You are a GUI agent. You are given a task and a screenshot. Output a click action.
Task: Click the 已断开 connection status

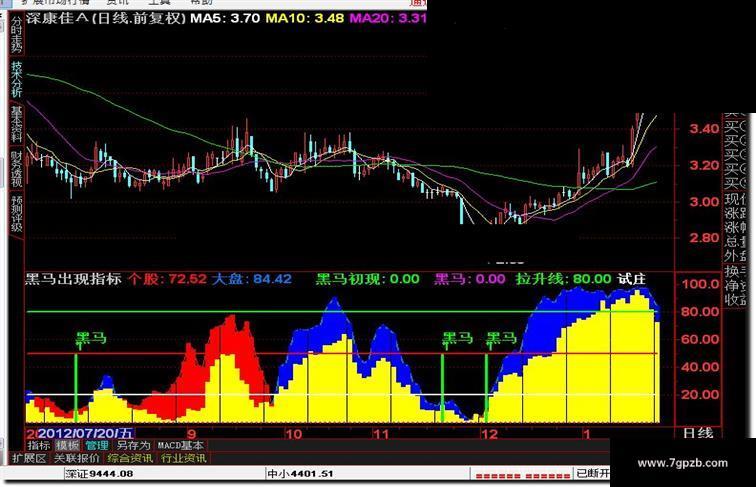pyautogui.click(x=594, y=473)
